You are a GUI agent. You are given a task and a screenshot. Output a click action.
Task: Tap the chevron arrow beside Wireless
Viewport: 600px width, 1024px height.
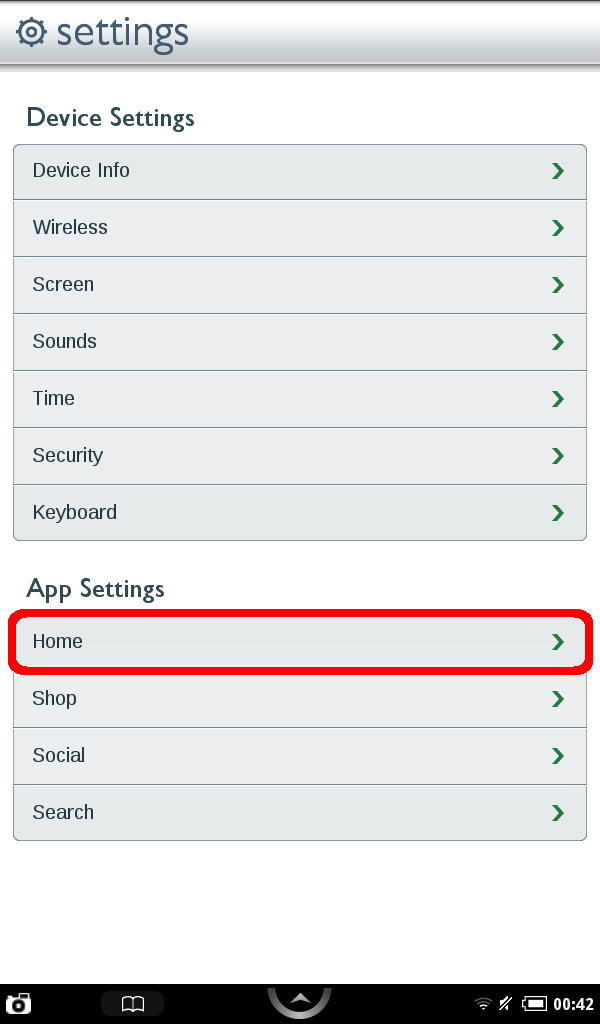click(x=558, y=228)
